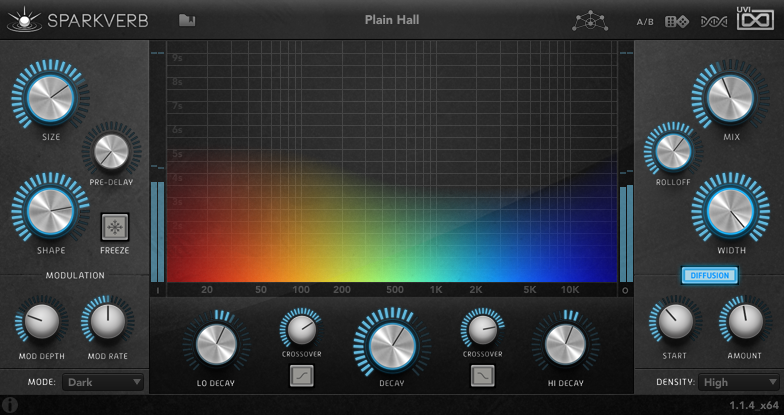Click the diffusion Start knob
Image resolution: width=784 pixels, height=415 pixels.
[675, 322]
